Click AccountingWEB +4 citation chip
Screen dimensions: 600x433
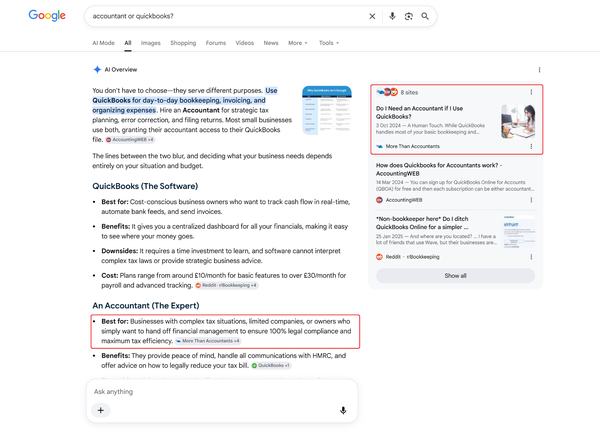130,140
